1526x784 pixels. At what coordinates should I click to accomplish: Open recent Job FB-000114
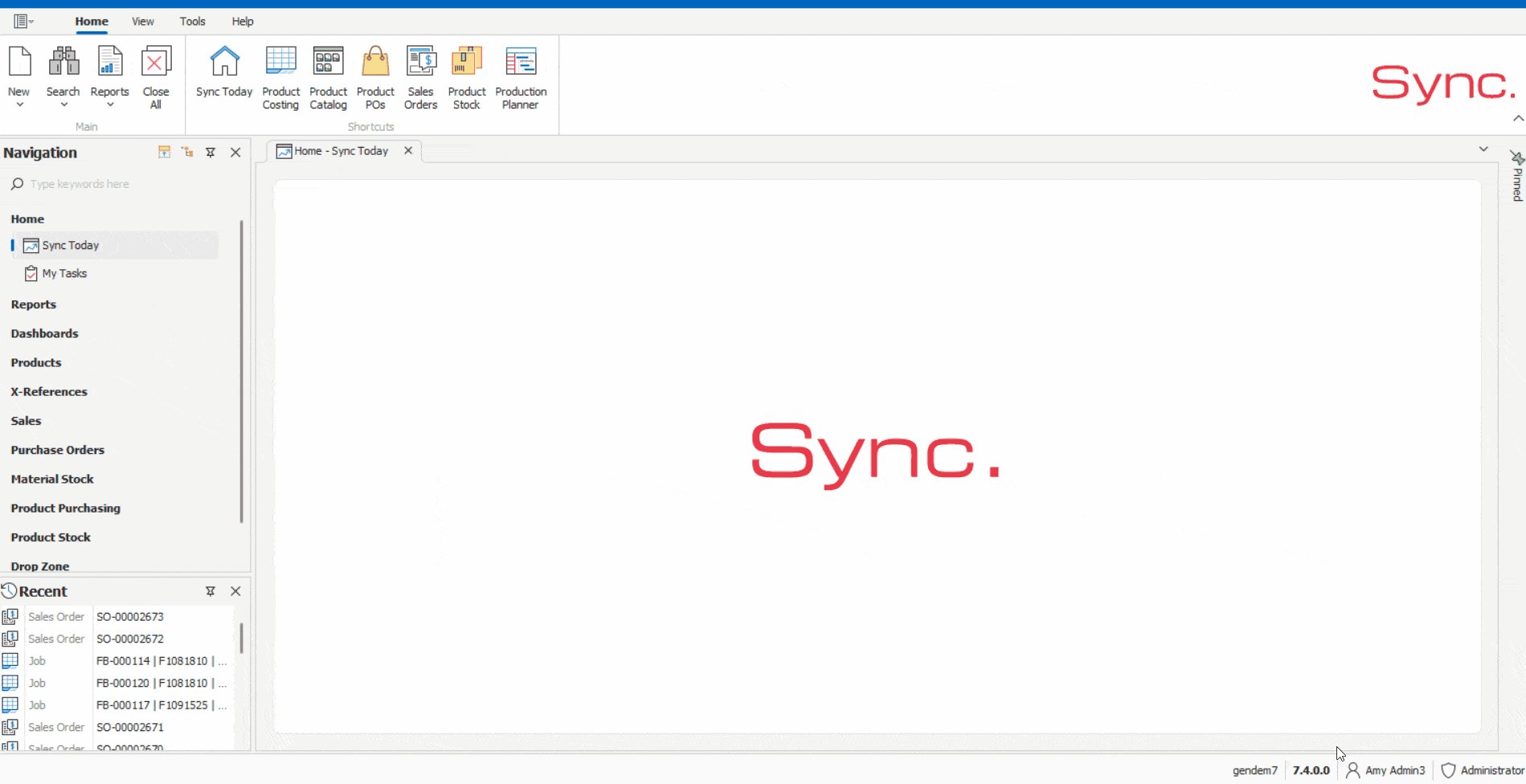[x=117, y=661]
